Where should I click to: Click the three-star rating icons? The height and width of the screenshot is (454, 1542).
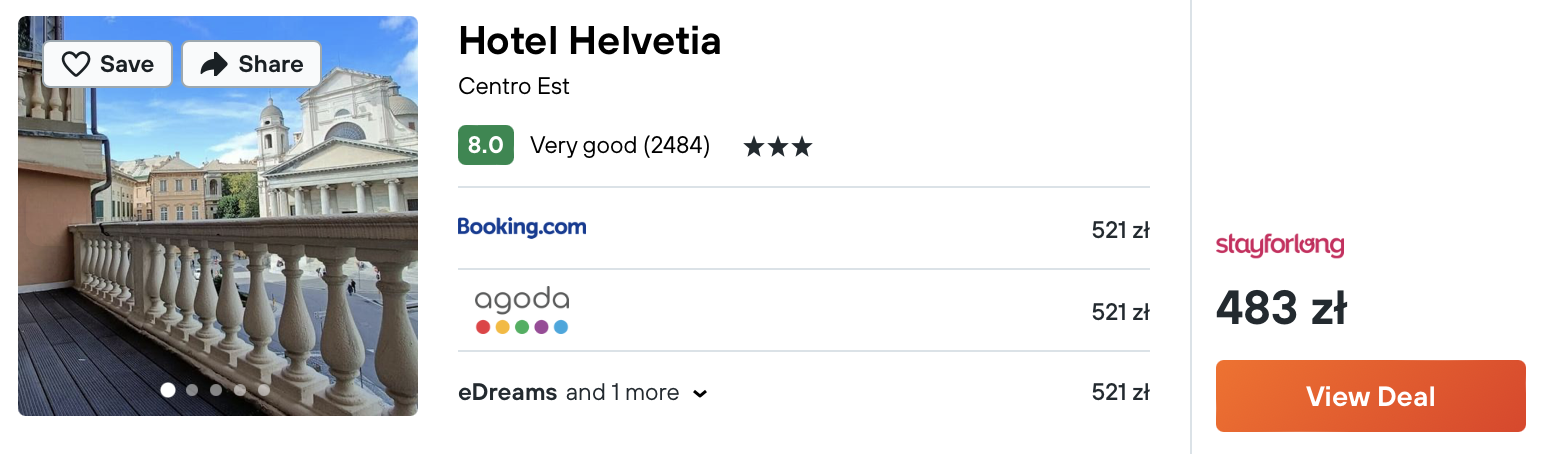pos(778,147)
